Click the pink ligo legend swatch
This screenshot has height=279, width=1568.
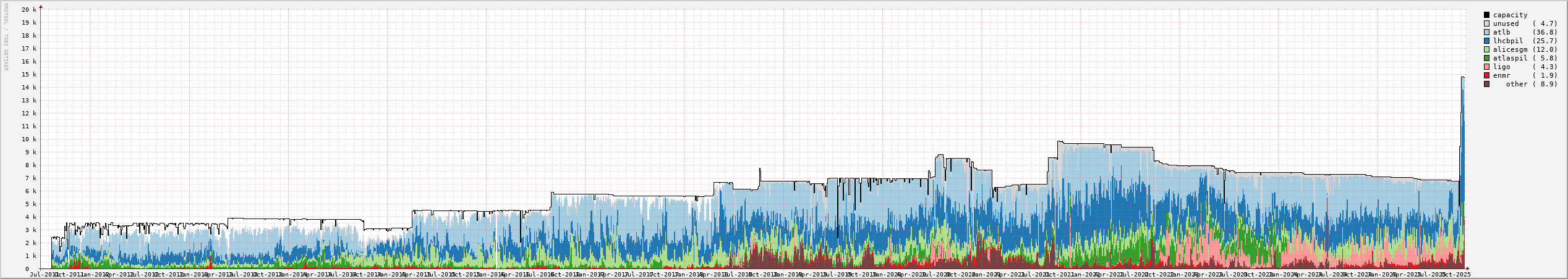[1486, 67]
